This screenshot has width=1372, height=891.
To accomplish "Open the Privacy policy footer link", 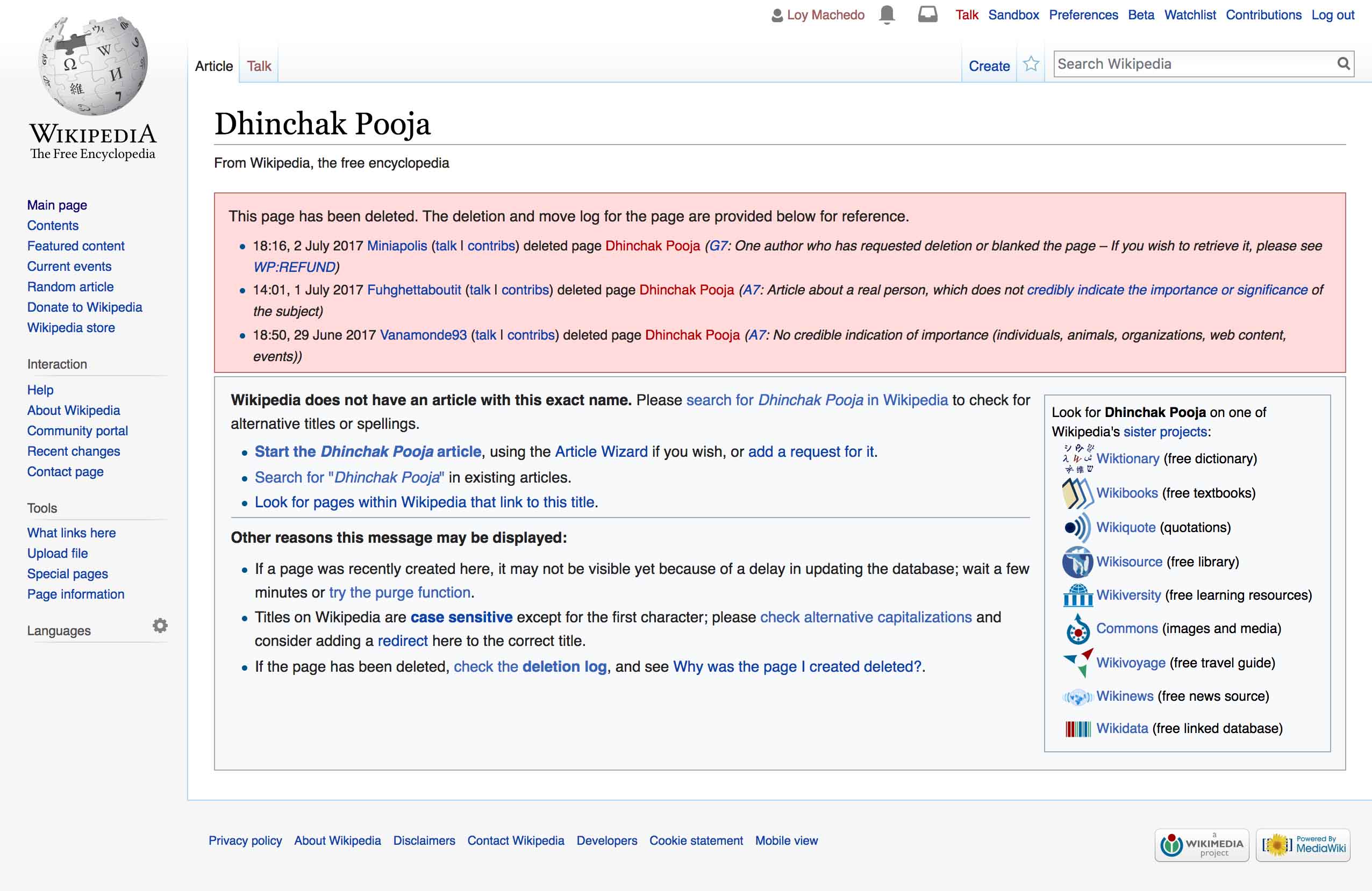I will [245, 841].
